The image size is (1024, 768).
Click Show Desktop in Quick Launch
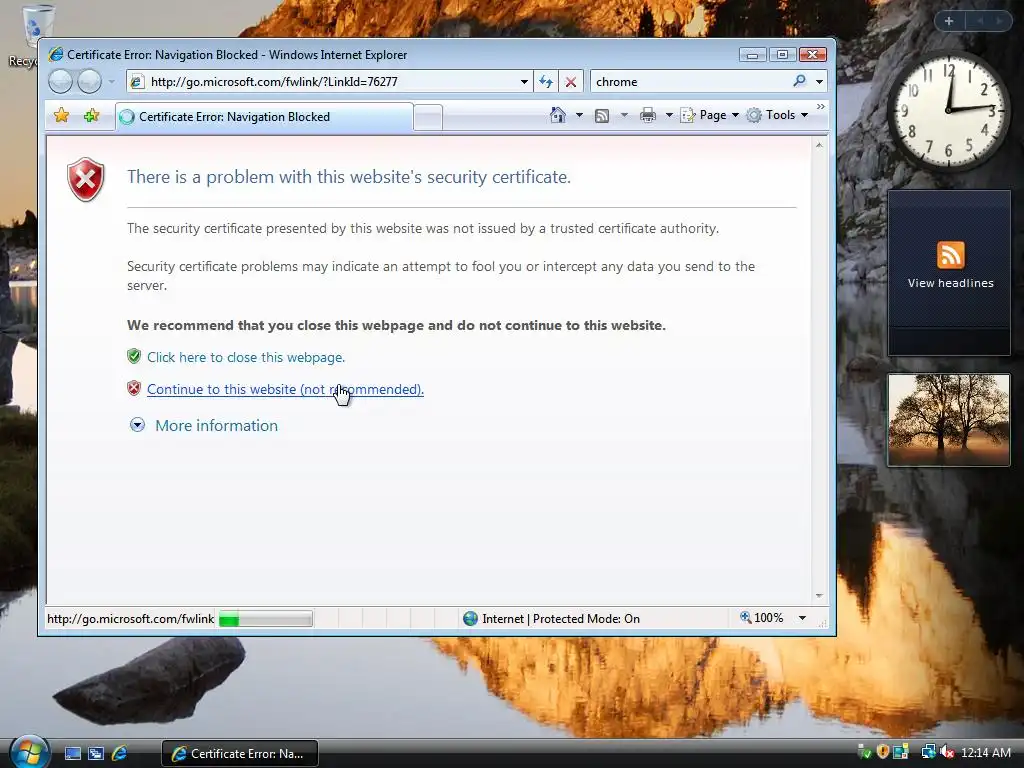tap(72, 754)
